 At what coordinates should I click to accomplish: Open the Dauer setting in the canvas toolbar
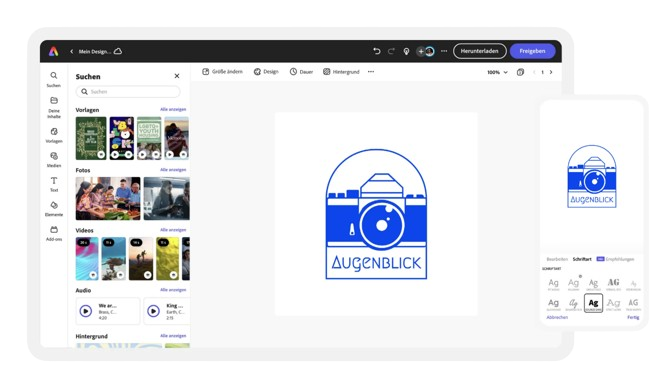pyautogui.click(x=302, y=72)
